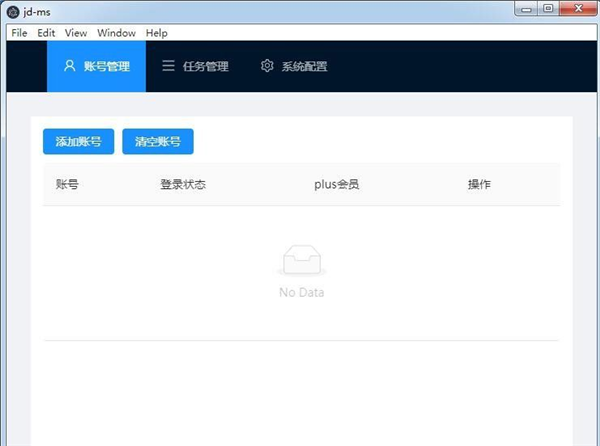
Task: Click the 添加账号 button
Action: pos(78,142)
